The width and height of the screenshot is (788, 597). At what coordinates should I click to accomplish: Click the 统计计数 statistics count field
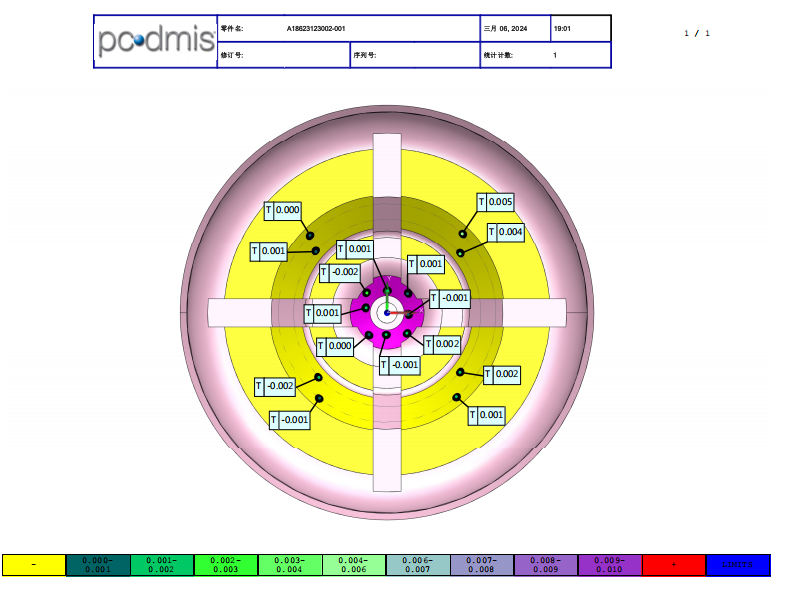[498, 56]
